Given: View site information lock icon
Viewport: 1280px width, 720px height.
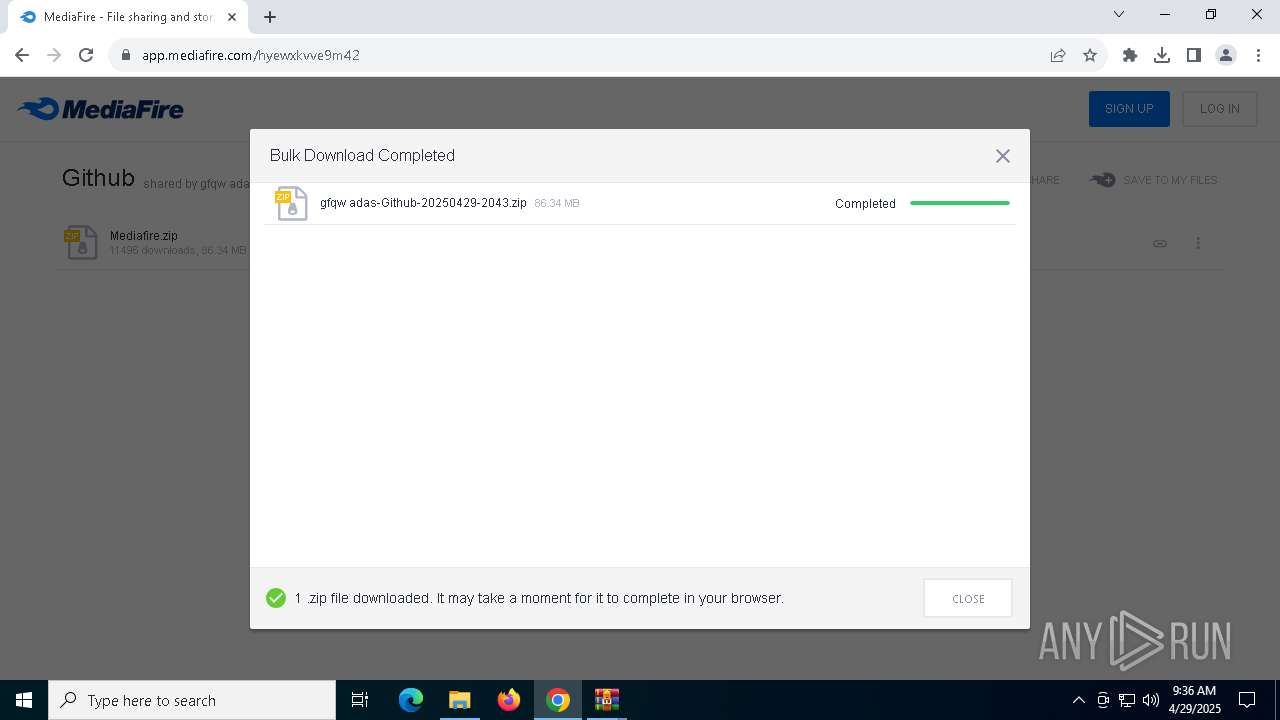Looking at the screenshot, I should tap(125, 55).
